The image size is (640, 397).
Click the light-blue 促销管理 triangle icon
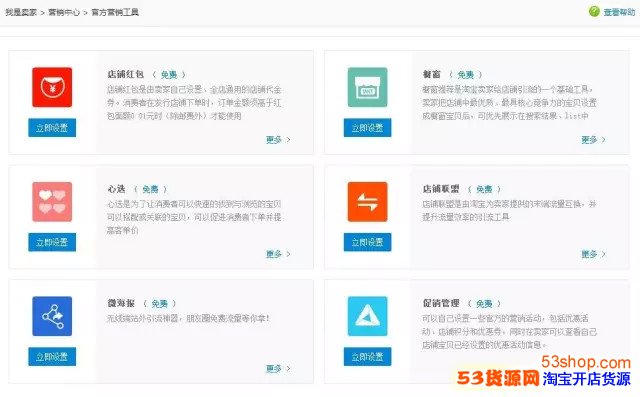pos(367,316)
